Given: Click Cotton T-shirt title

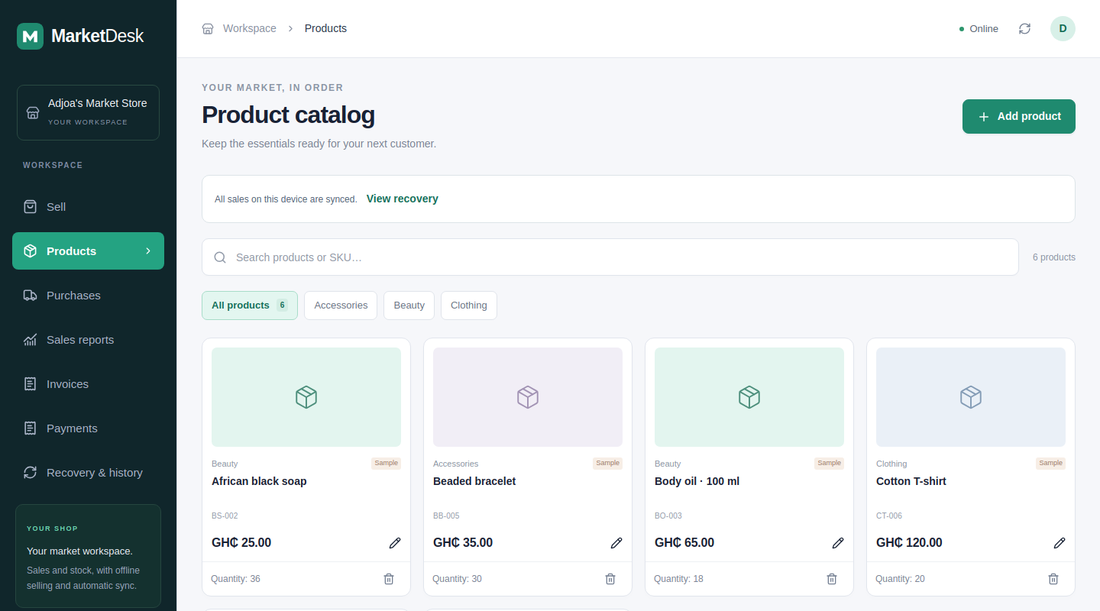Looking at the screenshot, I should click(x=911, y=481).
